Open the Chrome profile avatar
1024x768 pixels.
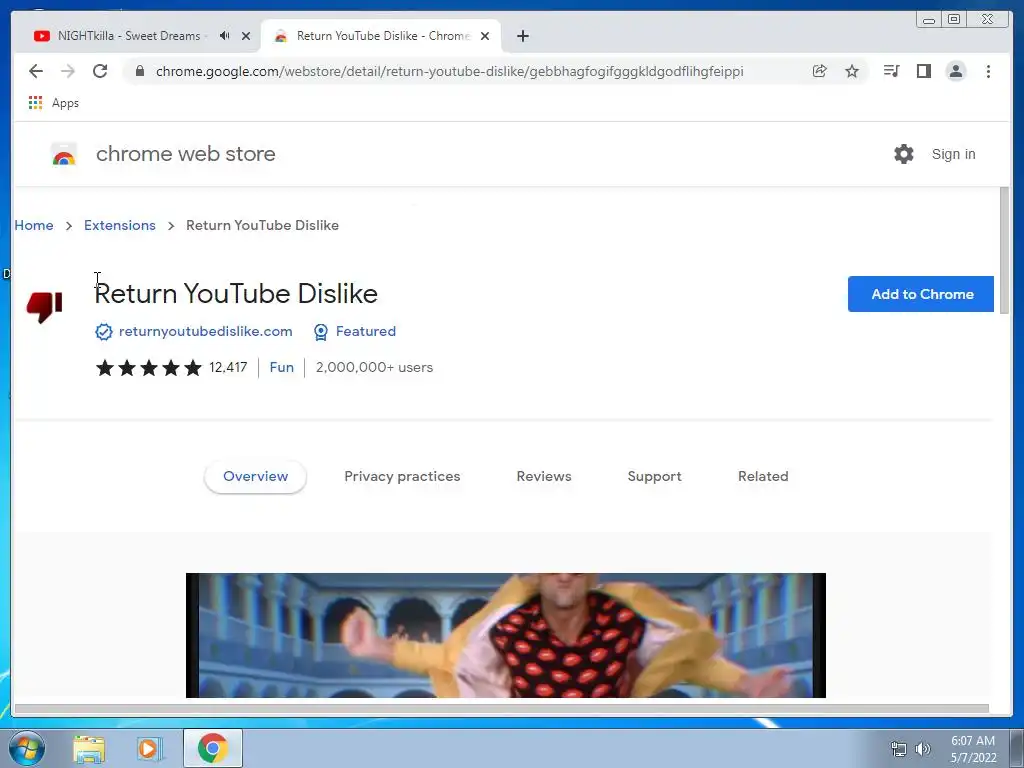[955, 71]
